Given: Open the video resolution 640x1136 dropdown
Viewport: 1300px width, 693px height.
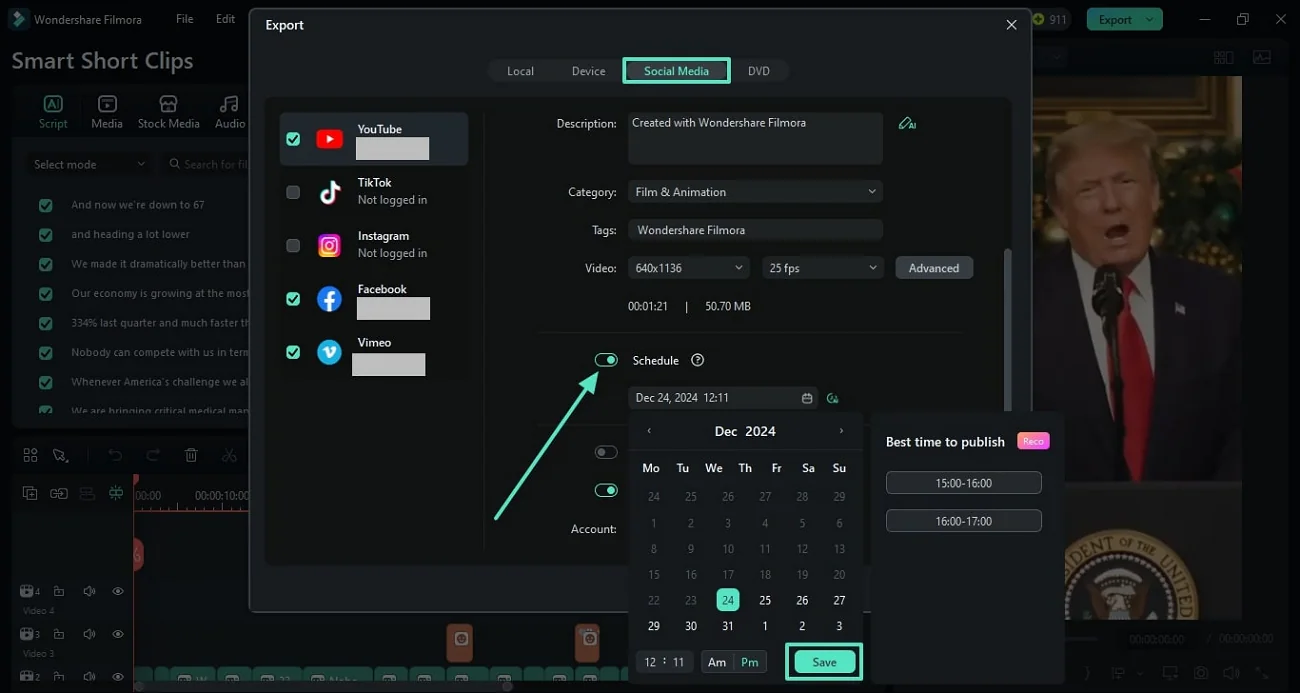Looking at the screenshot, I should [689, 268].
